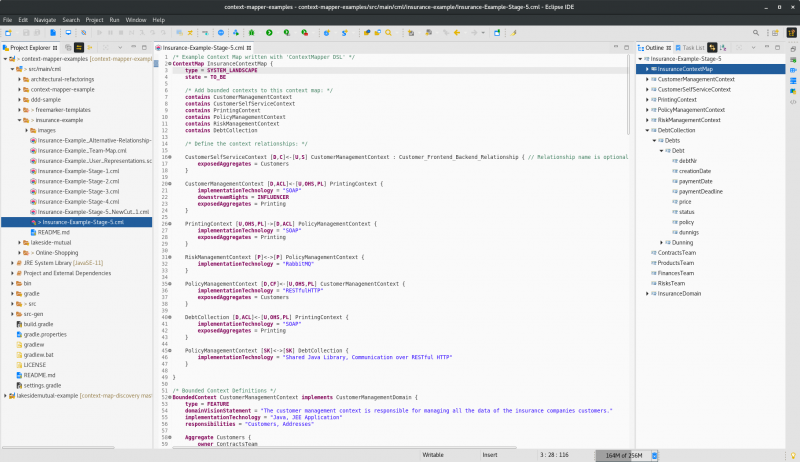Click the lightbulb tip icon at bottom right
Image resolution: width=800 pixels, height=462 pixels.
coord(793,455)
